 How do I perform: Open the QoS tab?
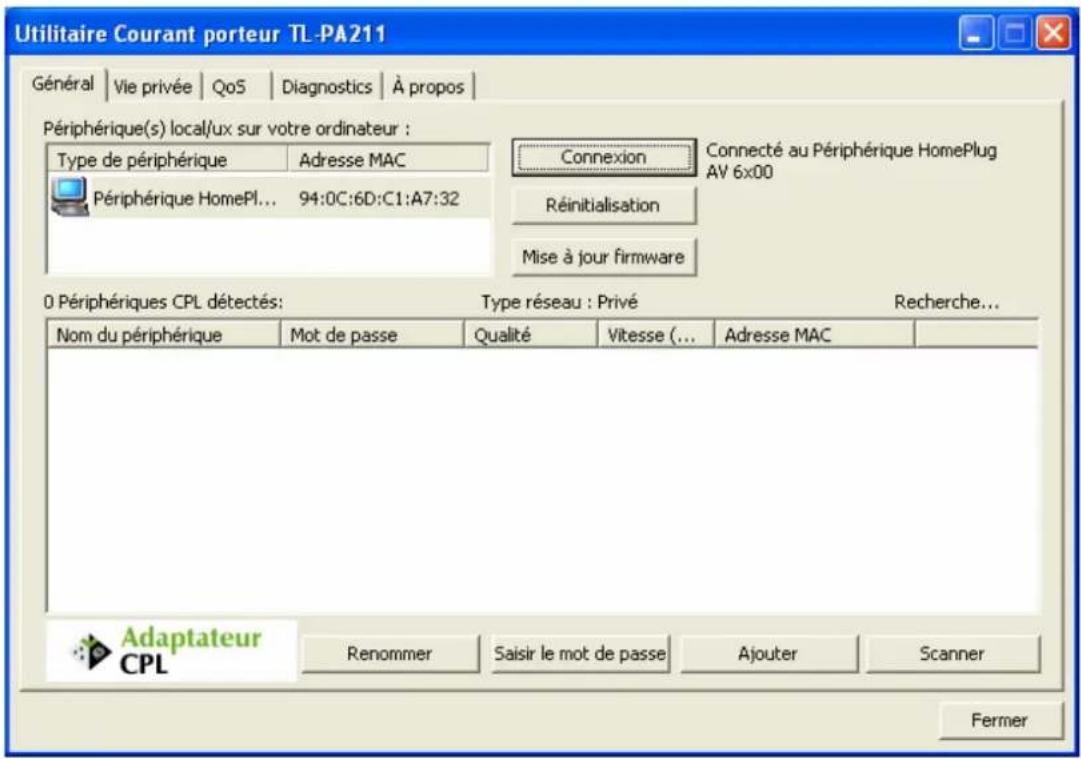pos(229,87)
